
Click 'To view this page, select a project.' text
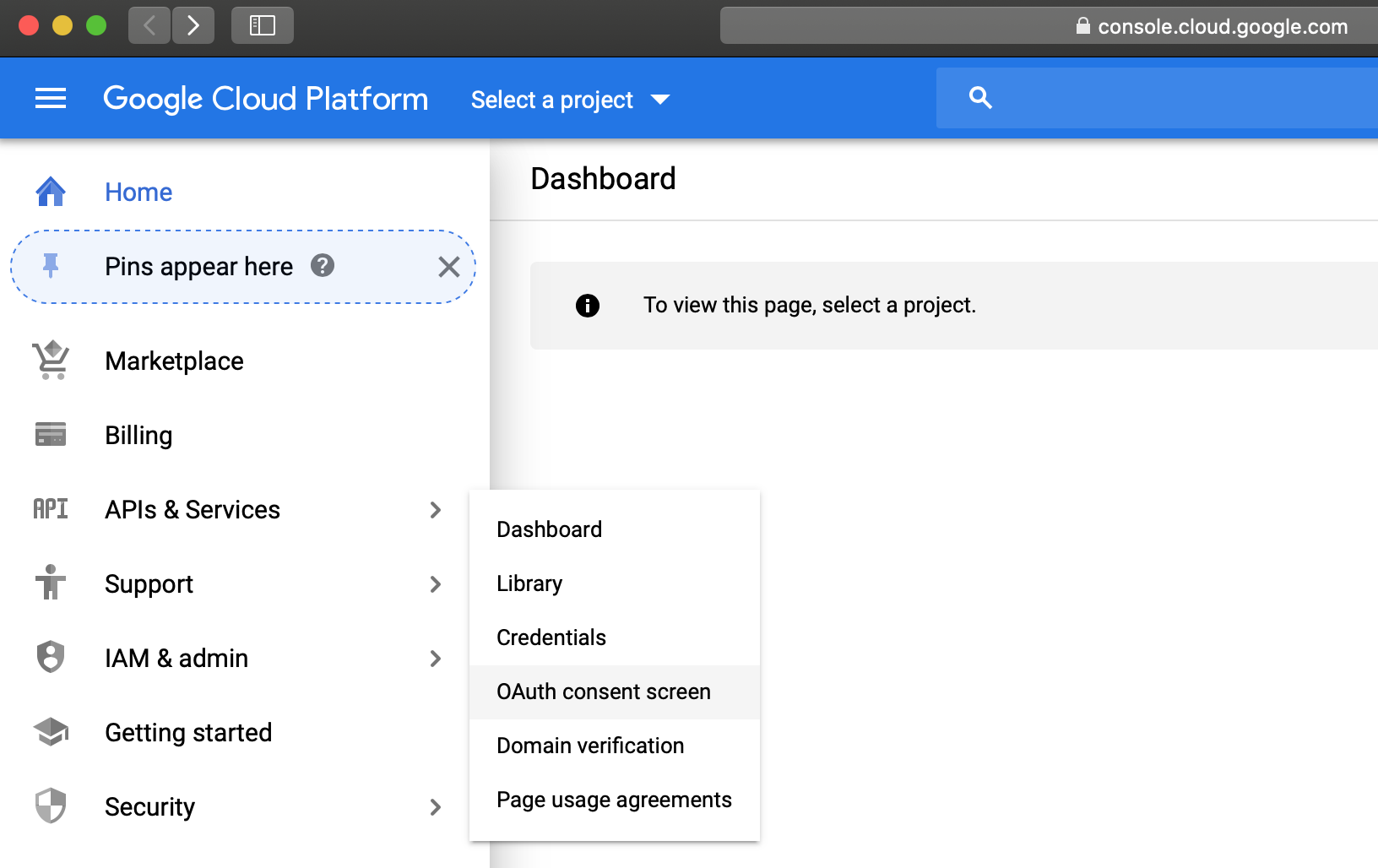tap(810, 305)
